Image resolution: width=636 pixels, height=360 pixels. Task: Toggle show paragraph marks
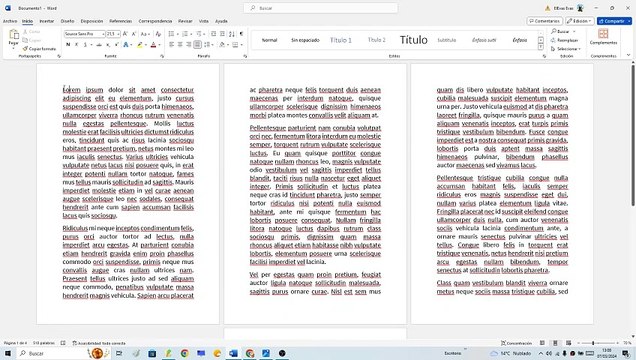click(x=241, y=34)
